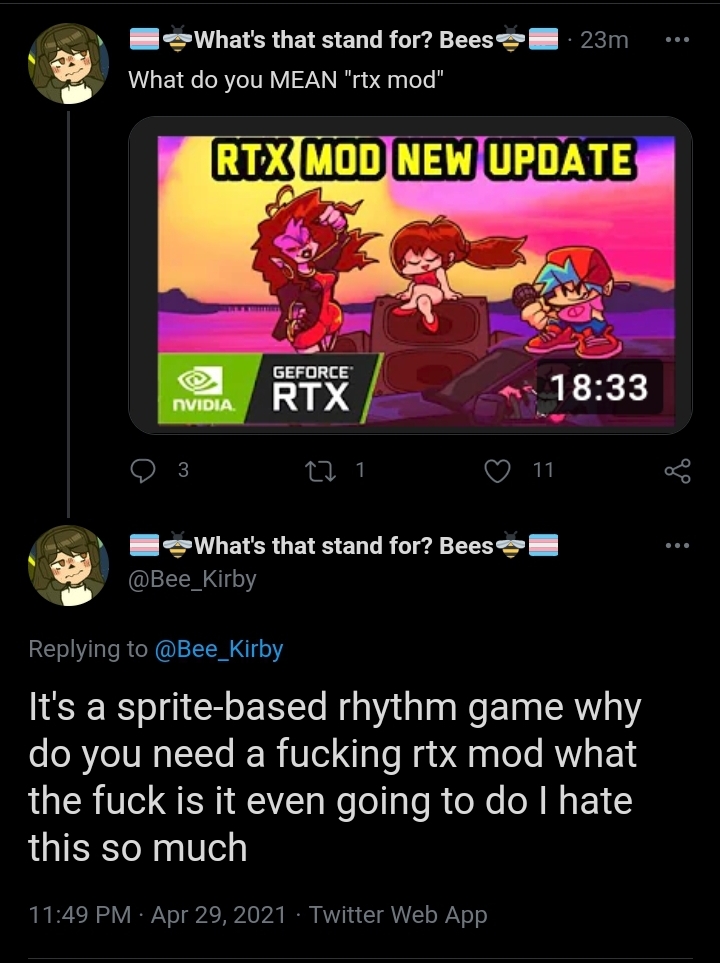Image resolution: width=720 pixels, height=963 pixels.
Task: Click the 23m timestamp on the first tweet
Action: click(x=604, y=40)
